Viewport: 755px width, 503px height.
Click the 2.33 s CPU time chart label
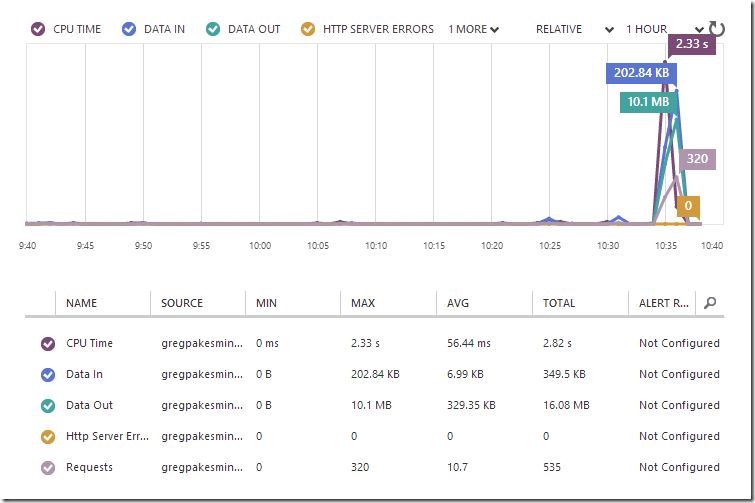click(x=691, y=44)
